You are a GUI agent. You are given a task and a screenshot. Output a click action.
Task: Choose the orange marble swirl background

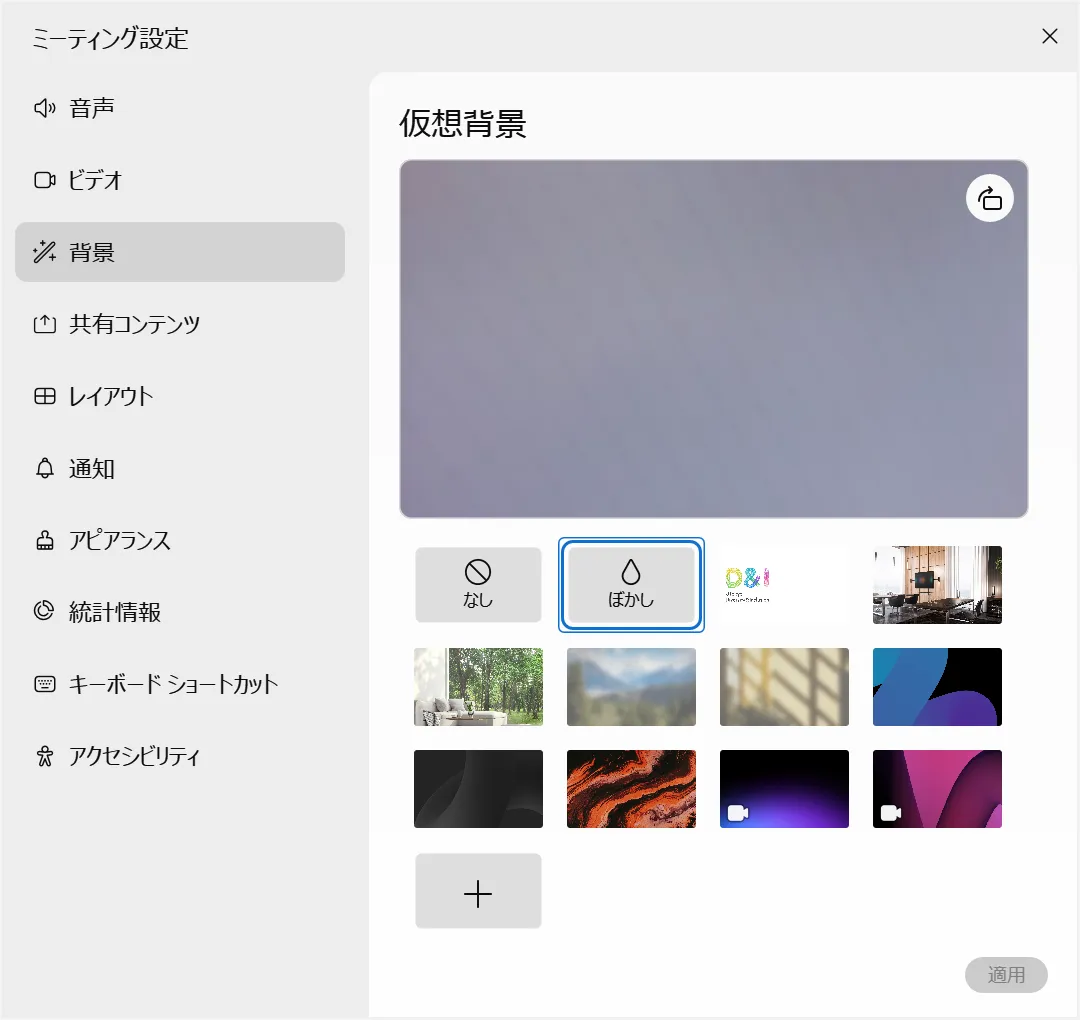[631, 789]
